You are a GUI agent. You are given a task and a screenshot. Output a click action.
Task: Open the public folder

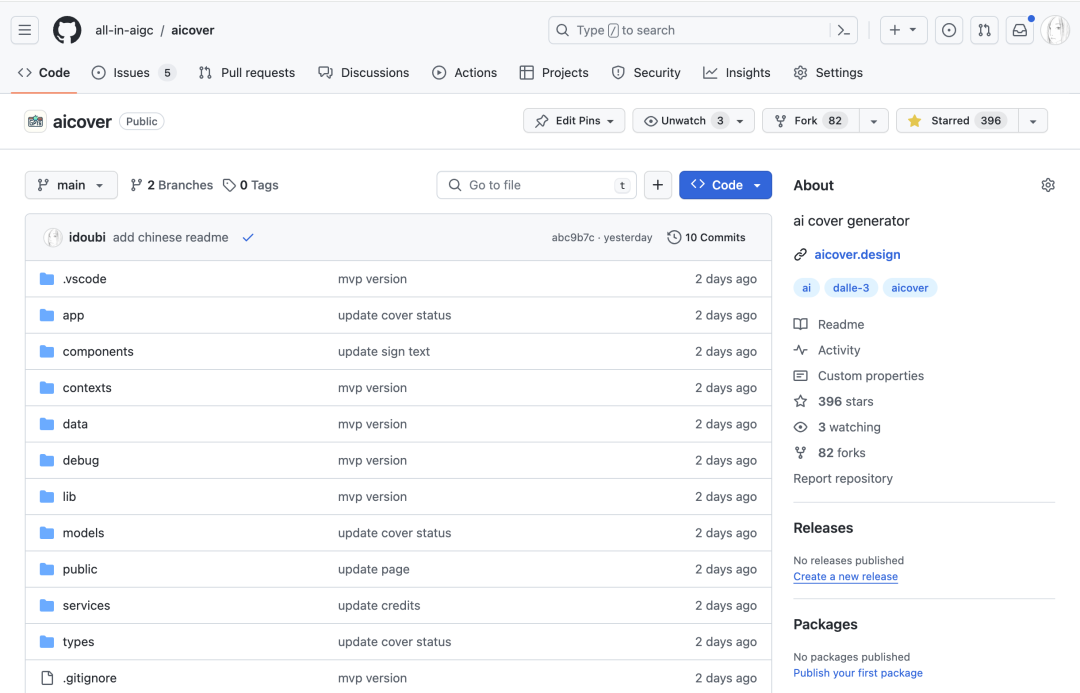[80, 569]
